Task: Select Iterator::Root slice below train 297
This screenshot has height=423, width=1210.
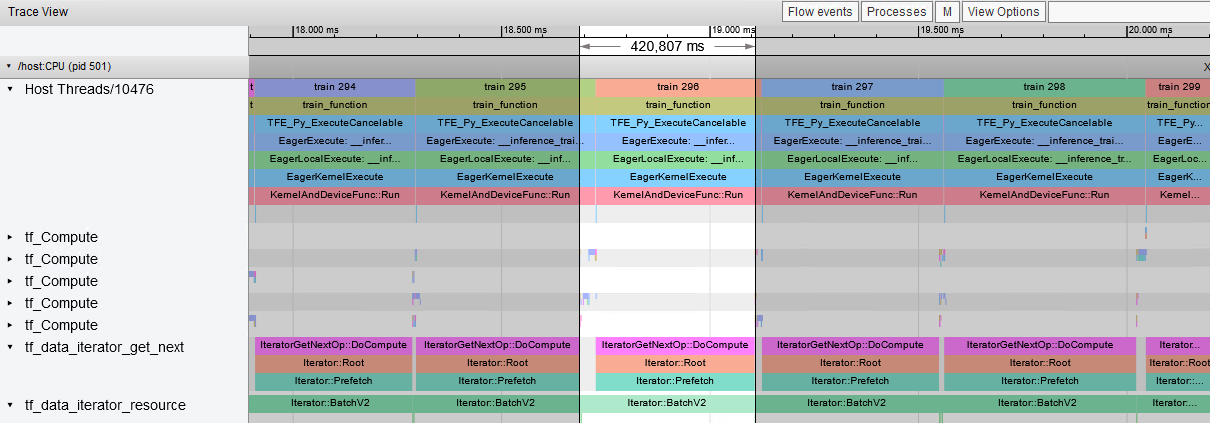Action: tap(851, 363)
